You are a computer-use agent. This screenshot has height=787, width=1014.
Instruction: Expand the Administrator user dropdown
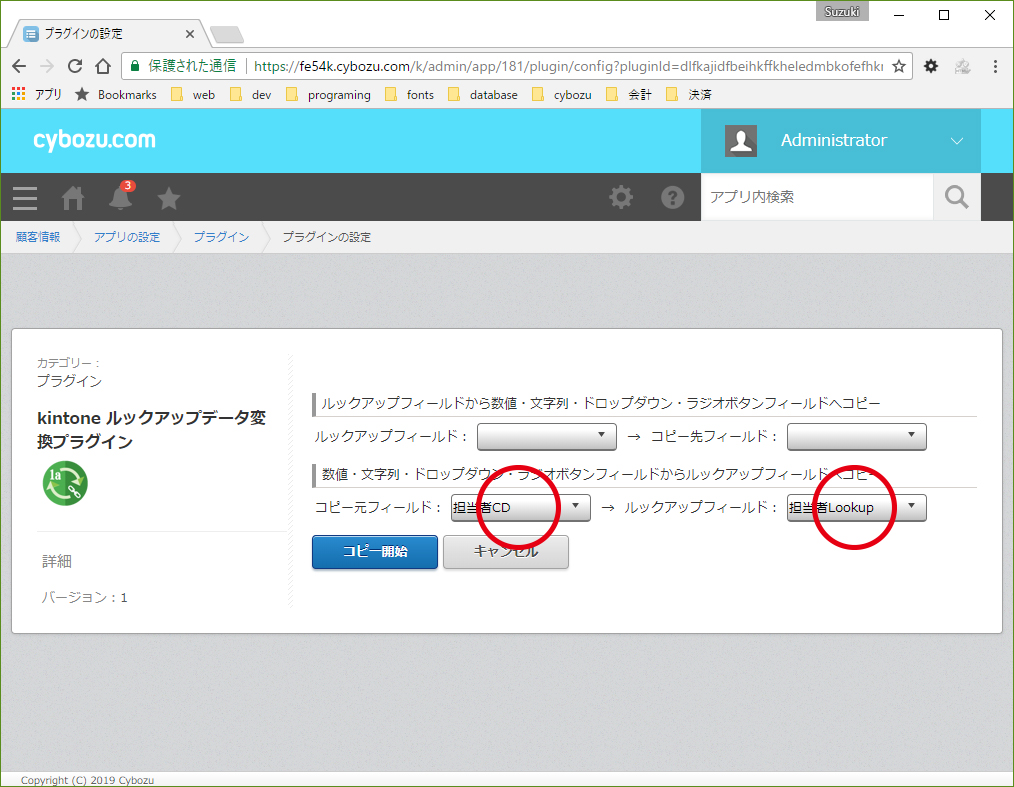(956, 140)
